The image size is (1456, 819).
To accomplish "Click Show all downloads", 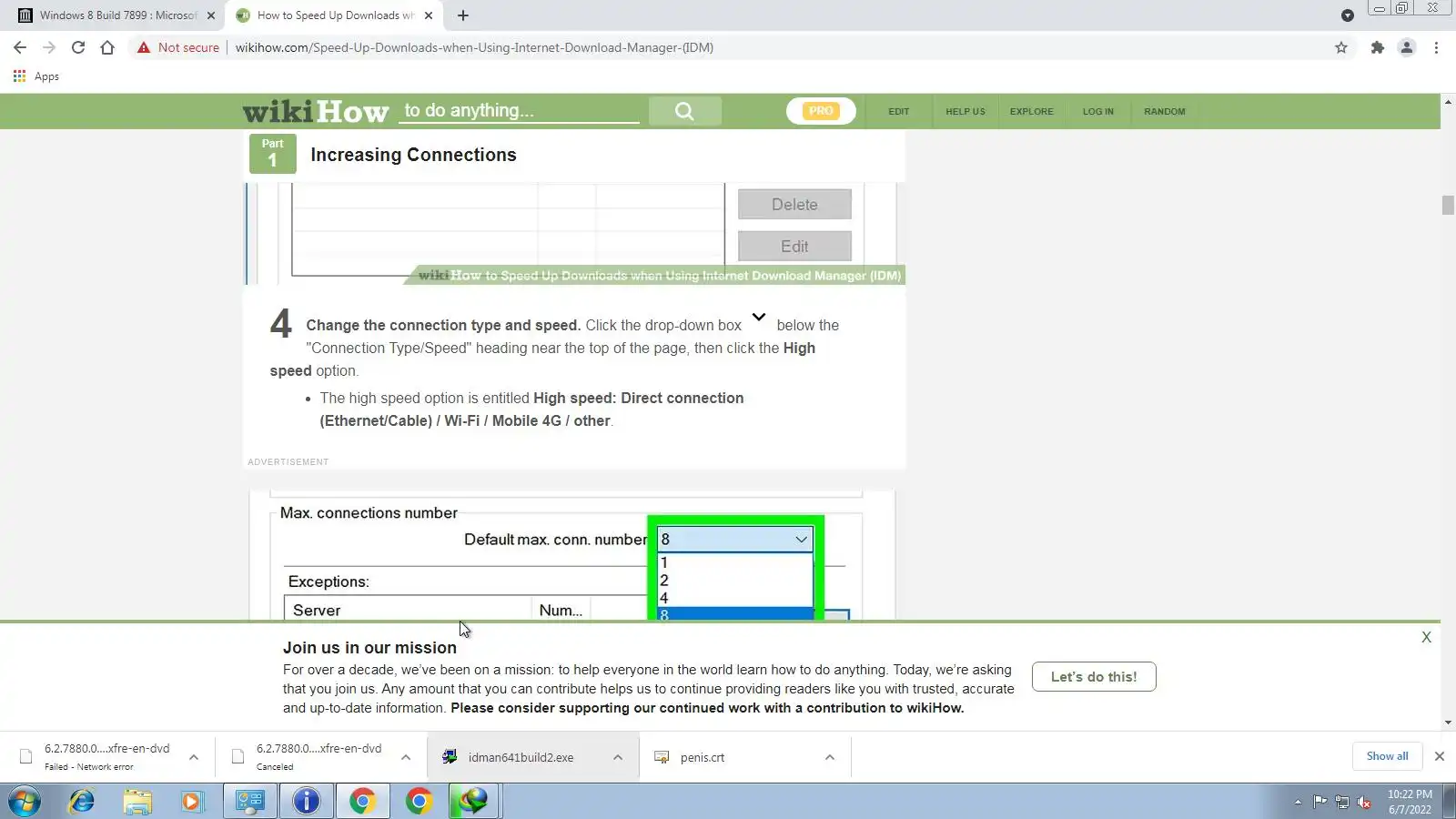I will coord(1387,756).
